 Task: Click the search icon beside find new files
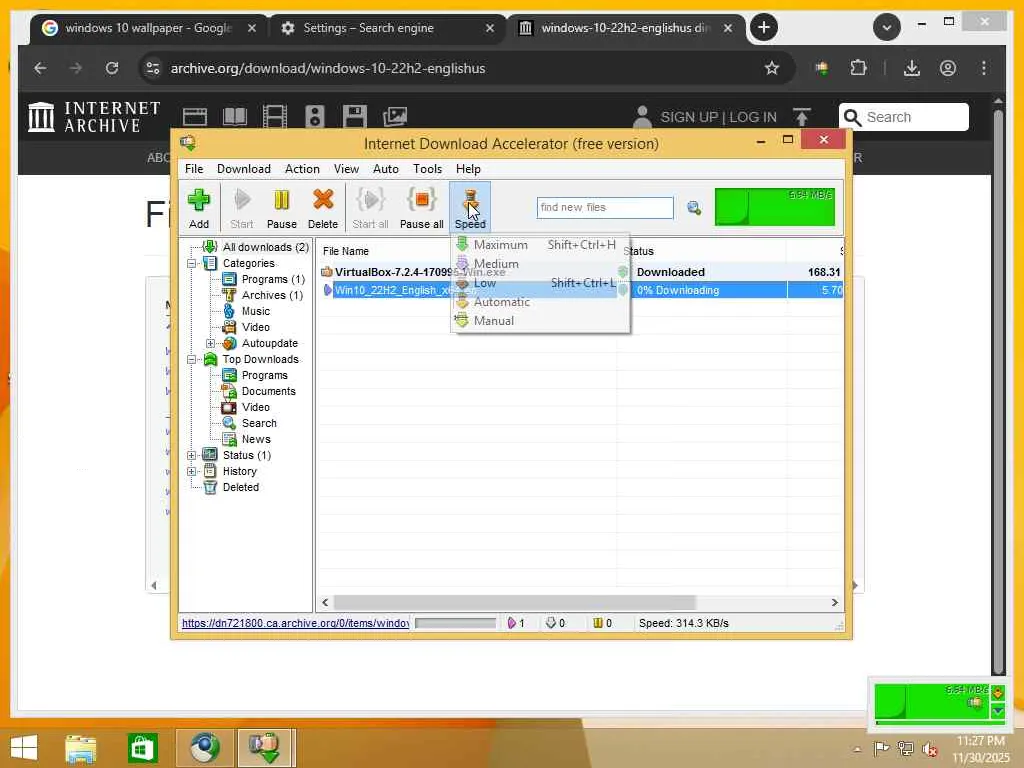coord(694,208)
